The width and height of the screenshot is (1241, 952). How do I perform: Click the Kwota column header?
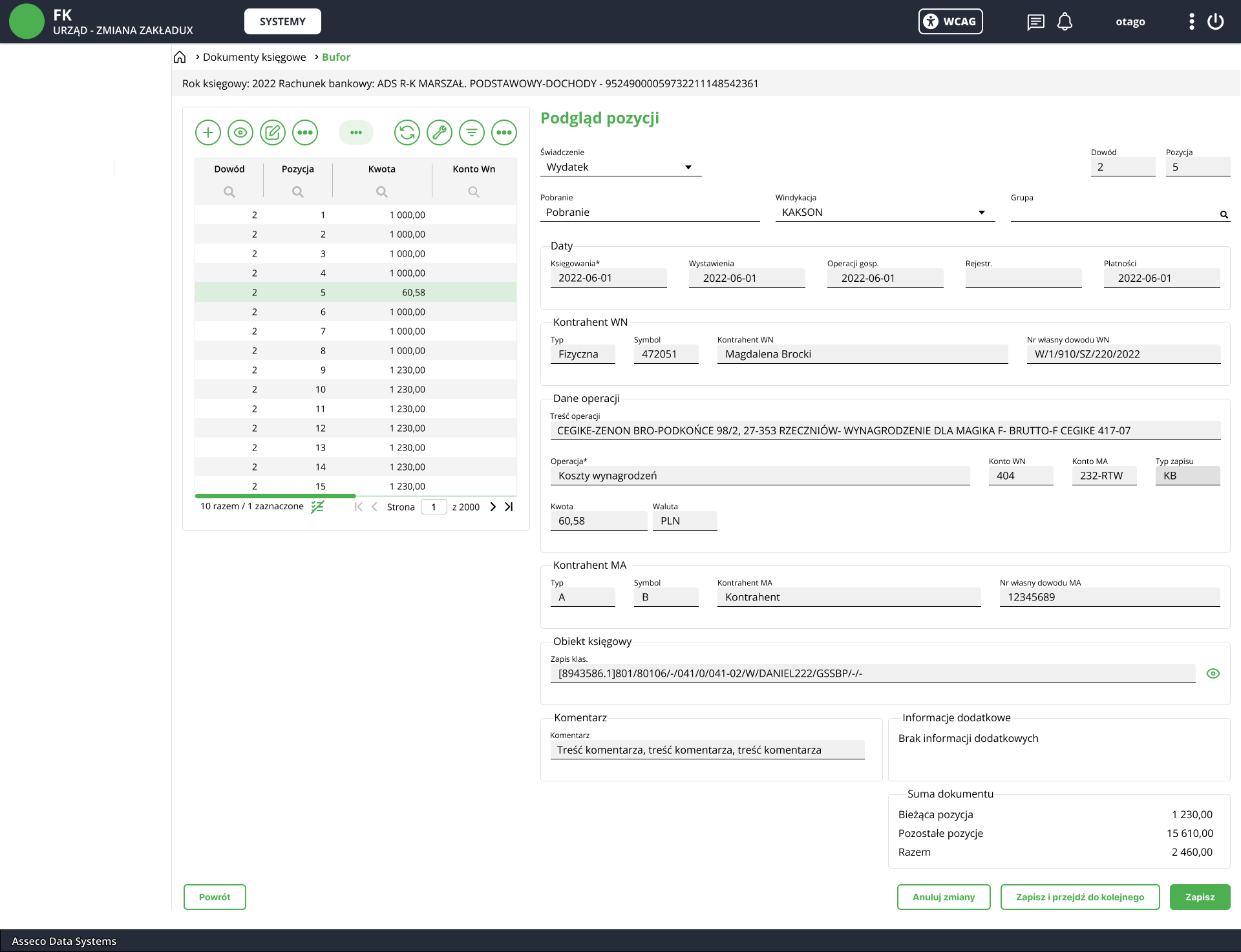(x=382, y=169)
